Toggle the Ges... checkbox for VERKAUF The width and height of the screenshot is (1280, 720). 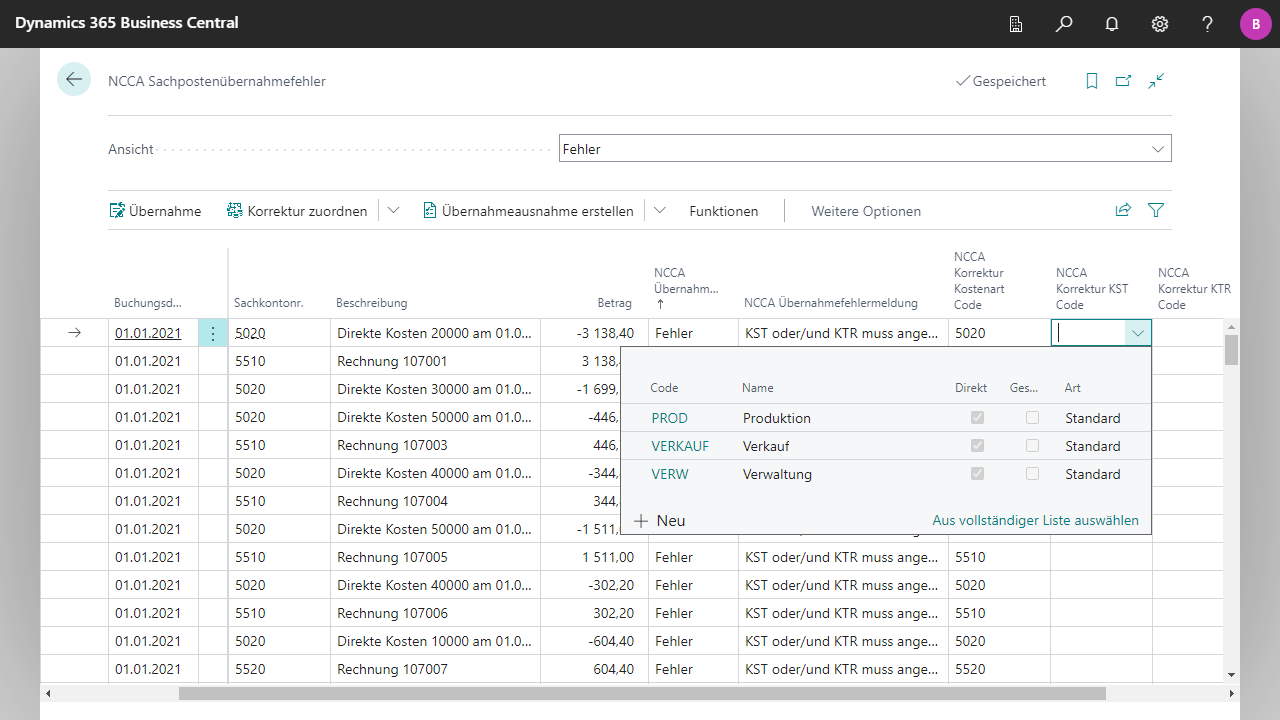point(1032,446)
